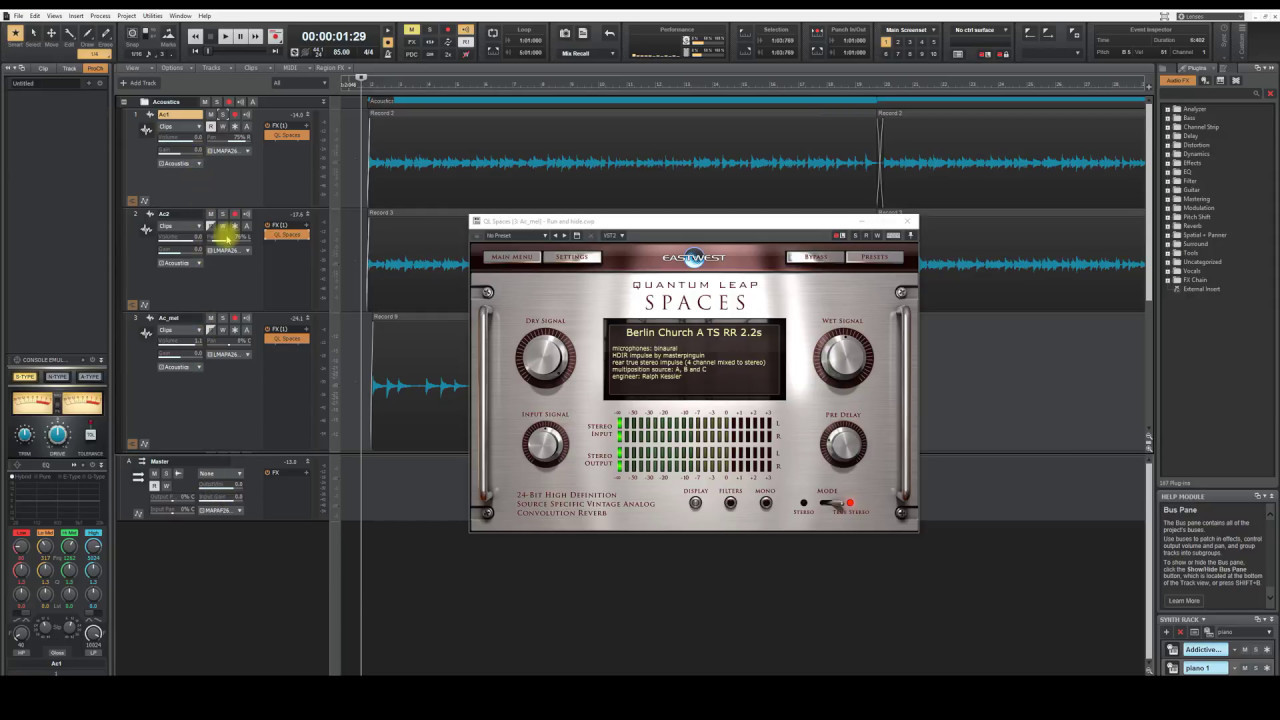The width and height of the screenshot is (1280, 720).
Task: Toggle global FX bypass button
Action: coord(411,42)
